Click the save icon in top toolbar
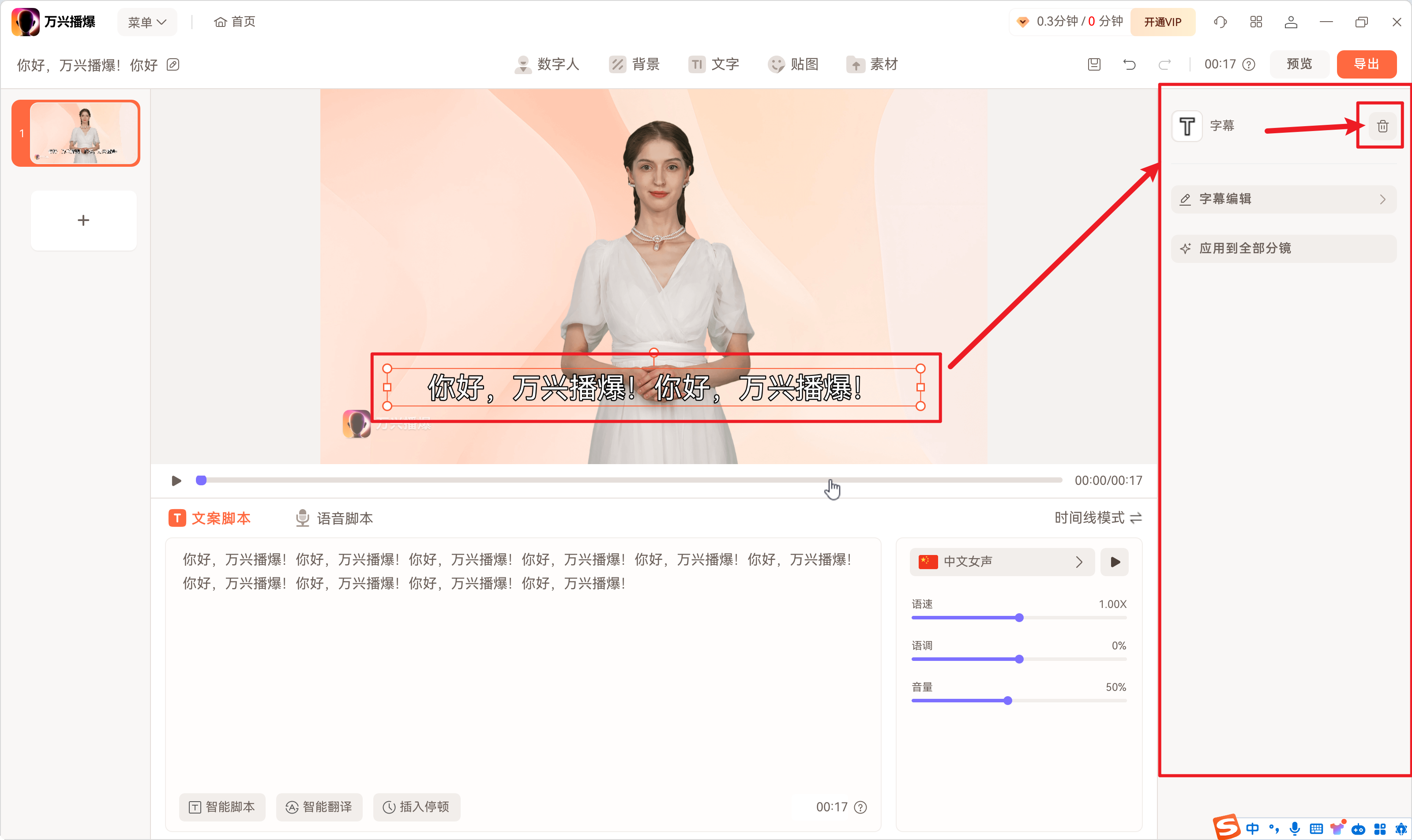Image resolution: width=1412 pixels, height=840 pixels. click(x=1094, y=64)
